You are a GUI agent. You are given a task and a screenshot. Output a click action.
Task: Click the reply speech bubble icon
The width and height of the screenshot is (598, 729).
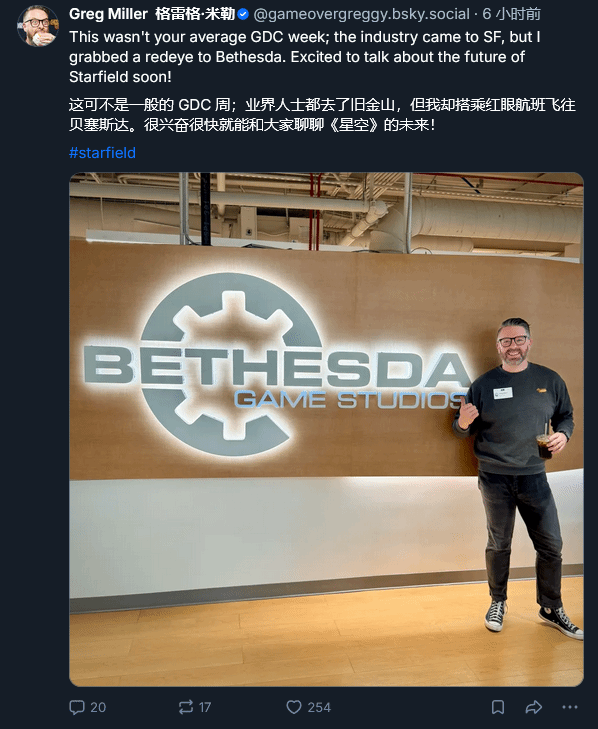77,707
